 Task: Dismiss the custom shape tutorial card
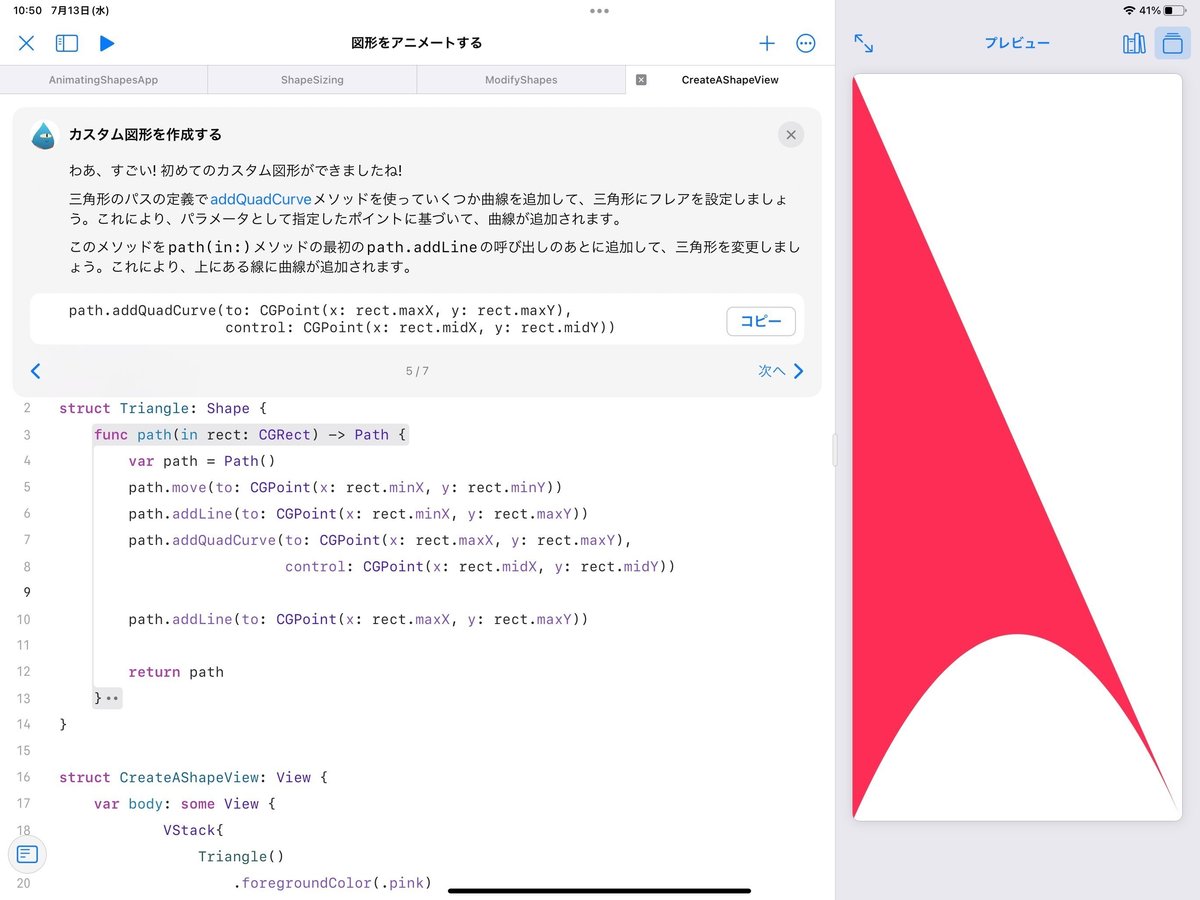[791, 135]
